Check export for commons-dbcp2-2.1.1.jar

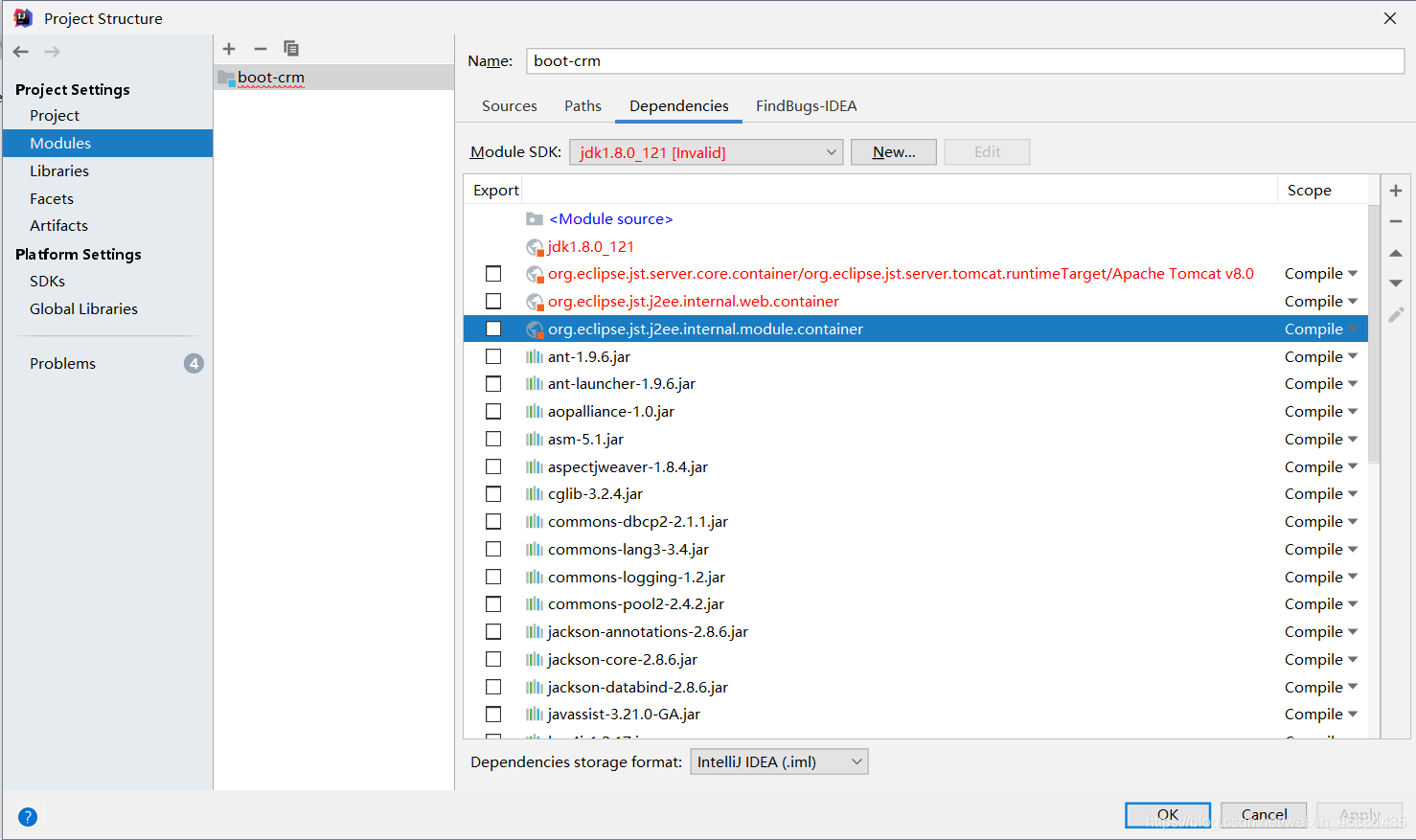(493, 522)
